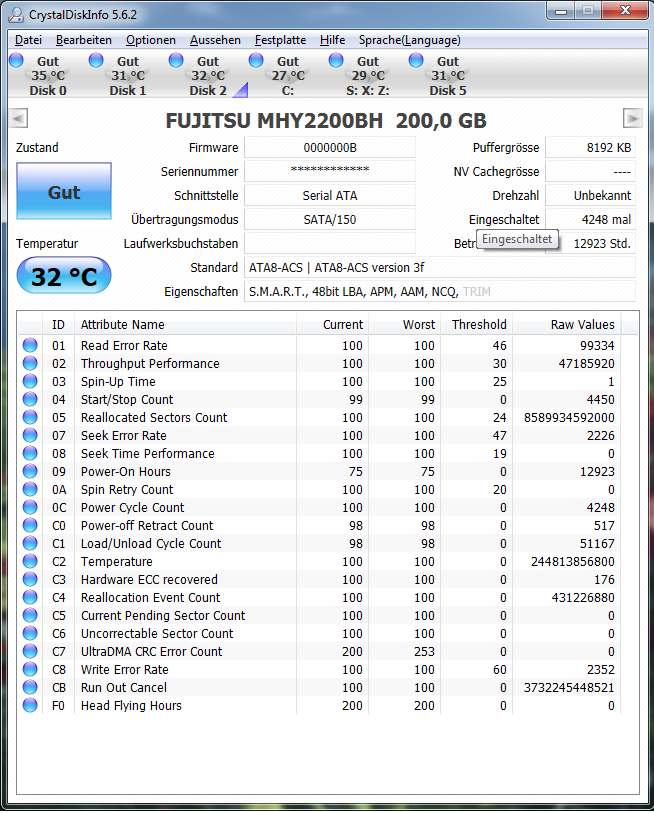Click status orb for Read Error Rate
The image size is (654, 813).
tap(30, 345)
